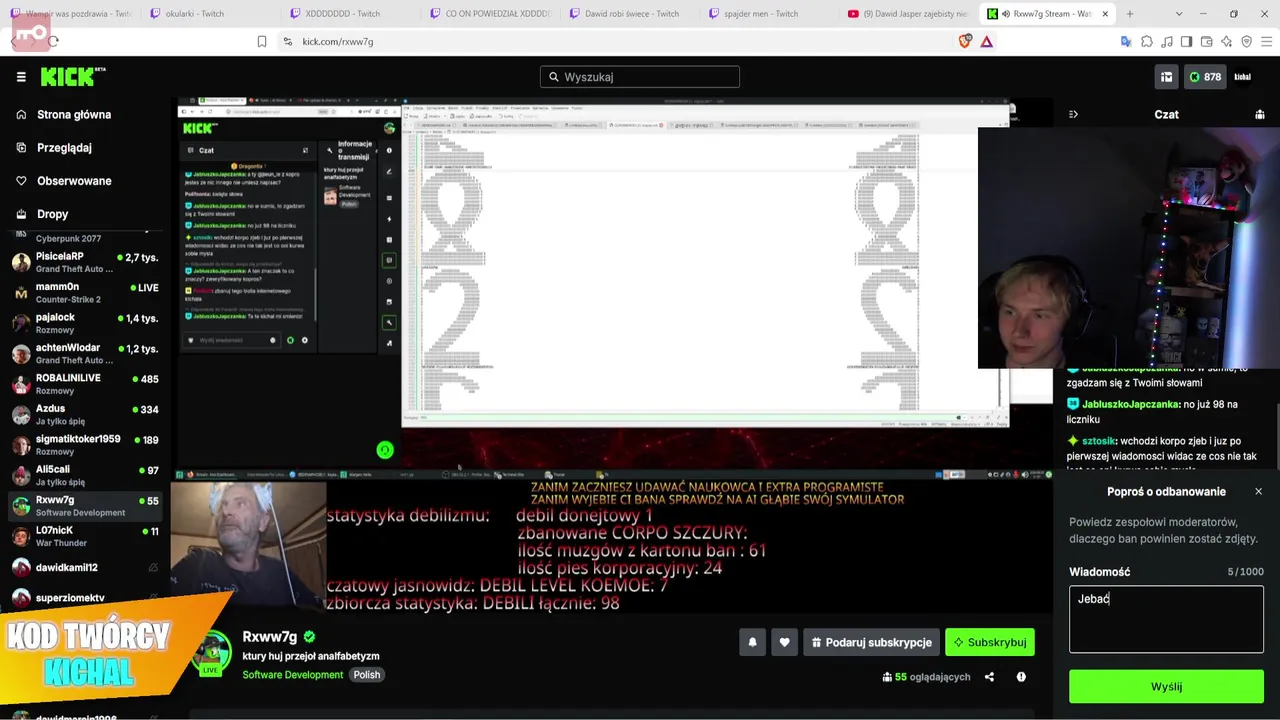Switch to the Dawid Jasper YouTube tab
Image resolution: width=1280 pixels, height=720 pixels.
pyautogui.click(x=909, y=14)
